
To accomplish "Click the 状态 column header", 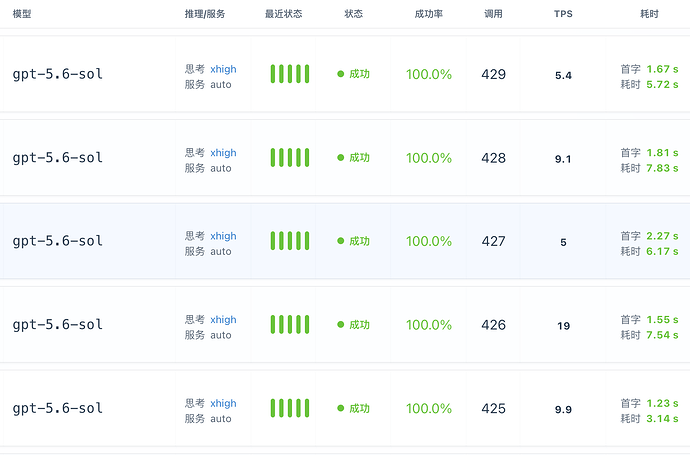I will pyautogui.click(x=353, y=14).
